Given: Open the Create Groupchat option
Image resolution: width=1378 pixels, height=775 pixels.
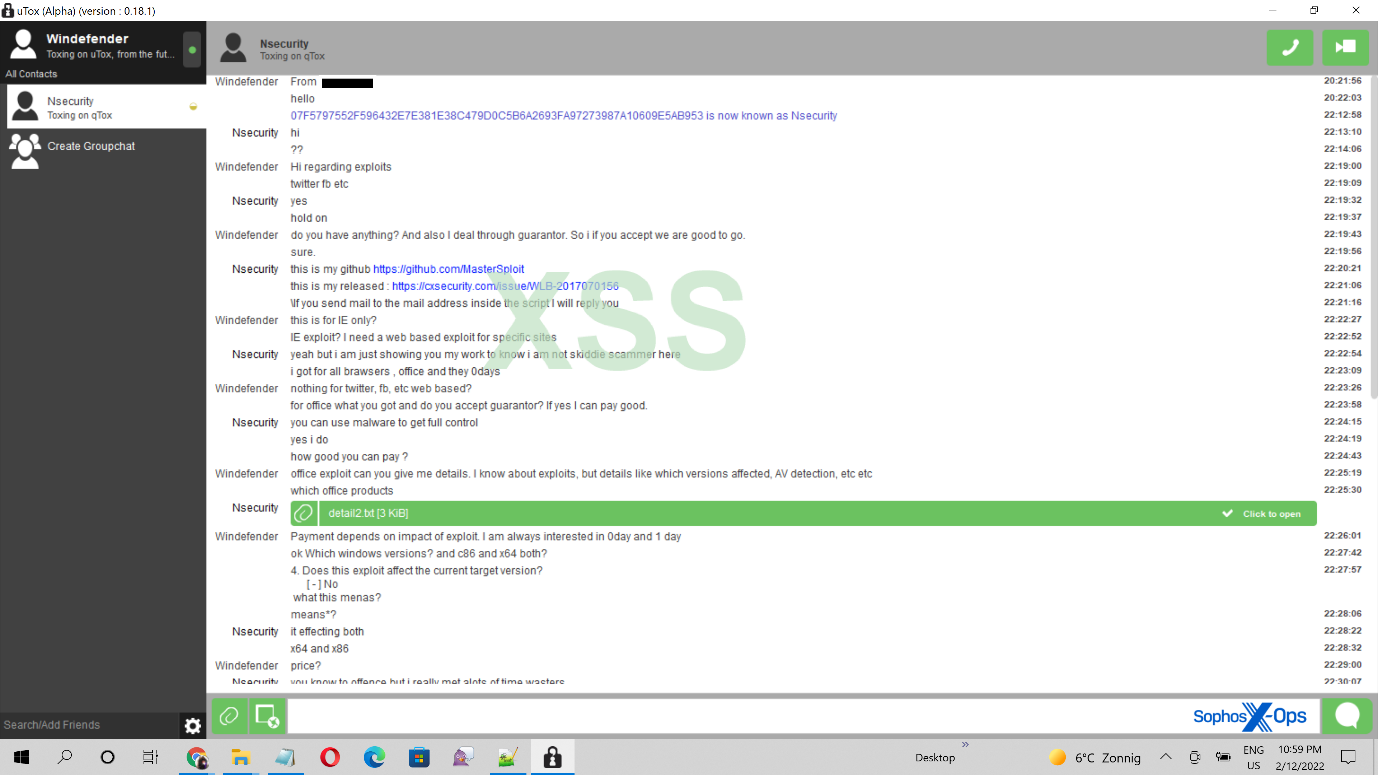Looking at the screenshot, I should 90,146.
